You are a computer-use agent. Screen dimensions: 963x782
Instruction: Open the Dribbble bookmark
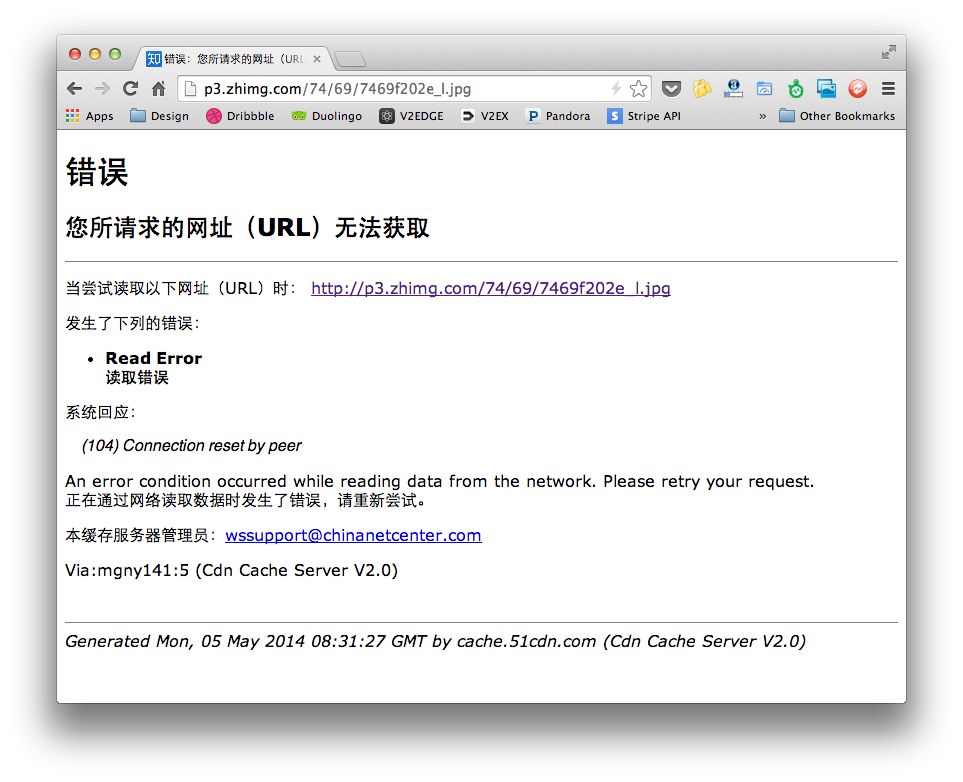(x=240, y=116)
